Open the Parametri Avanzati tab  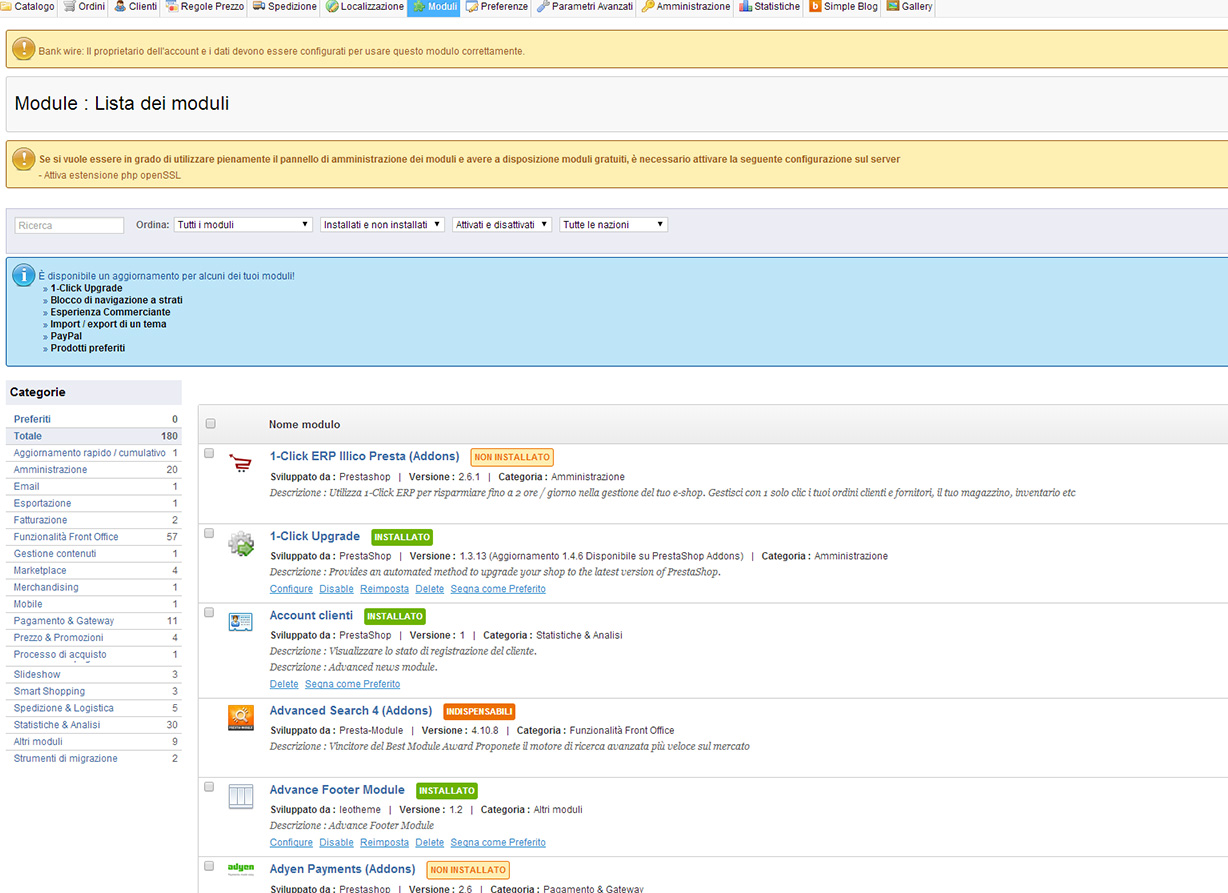click(x=585, y=7)
